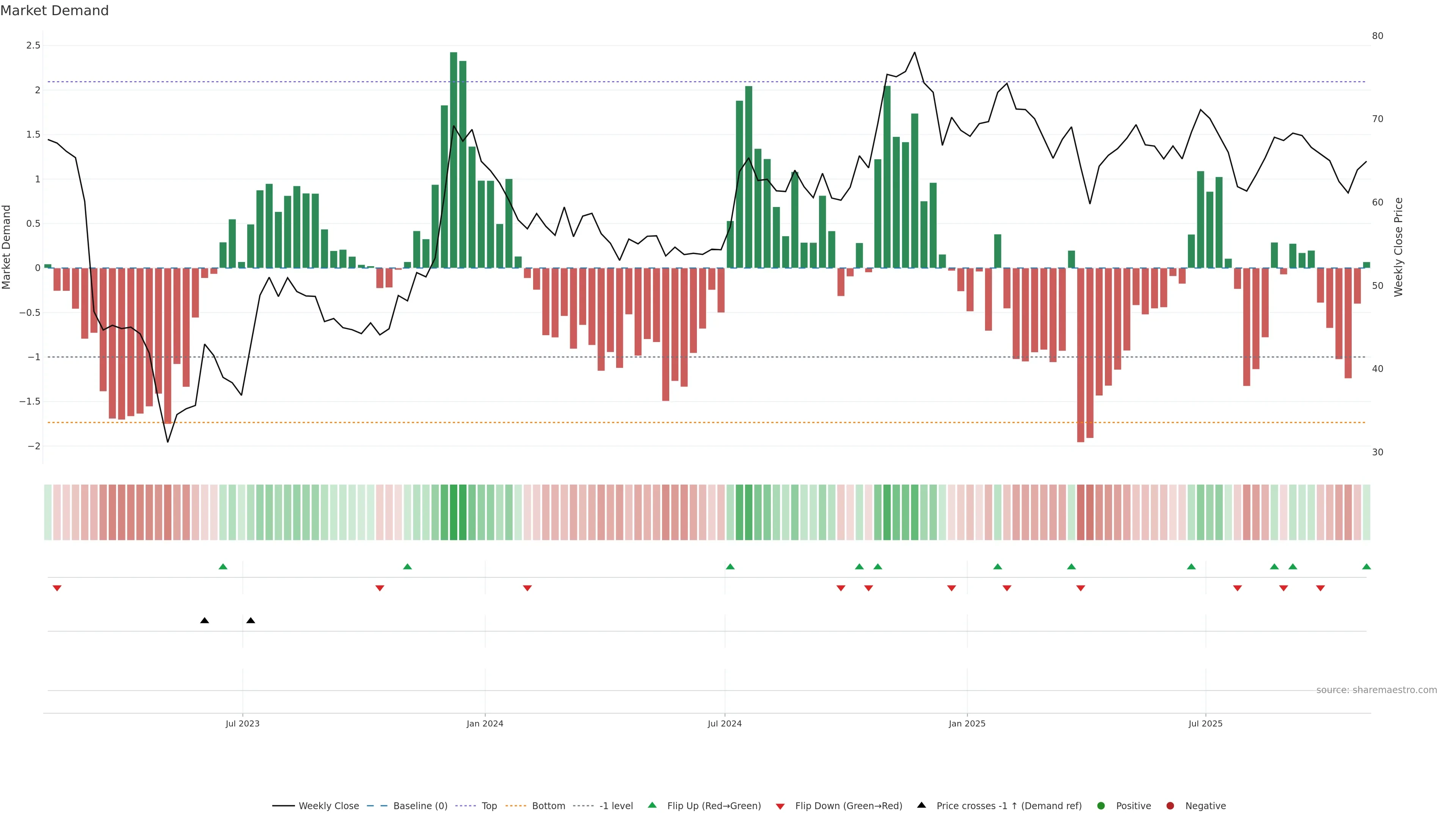Viewport: 1456px width, 819px height.
Task: Click the black Price crosses -1 legend icon
Action: pos(921,805)
